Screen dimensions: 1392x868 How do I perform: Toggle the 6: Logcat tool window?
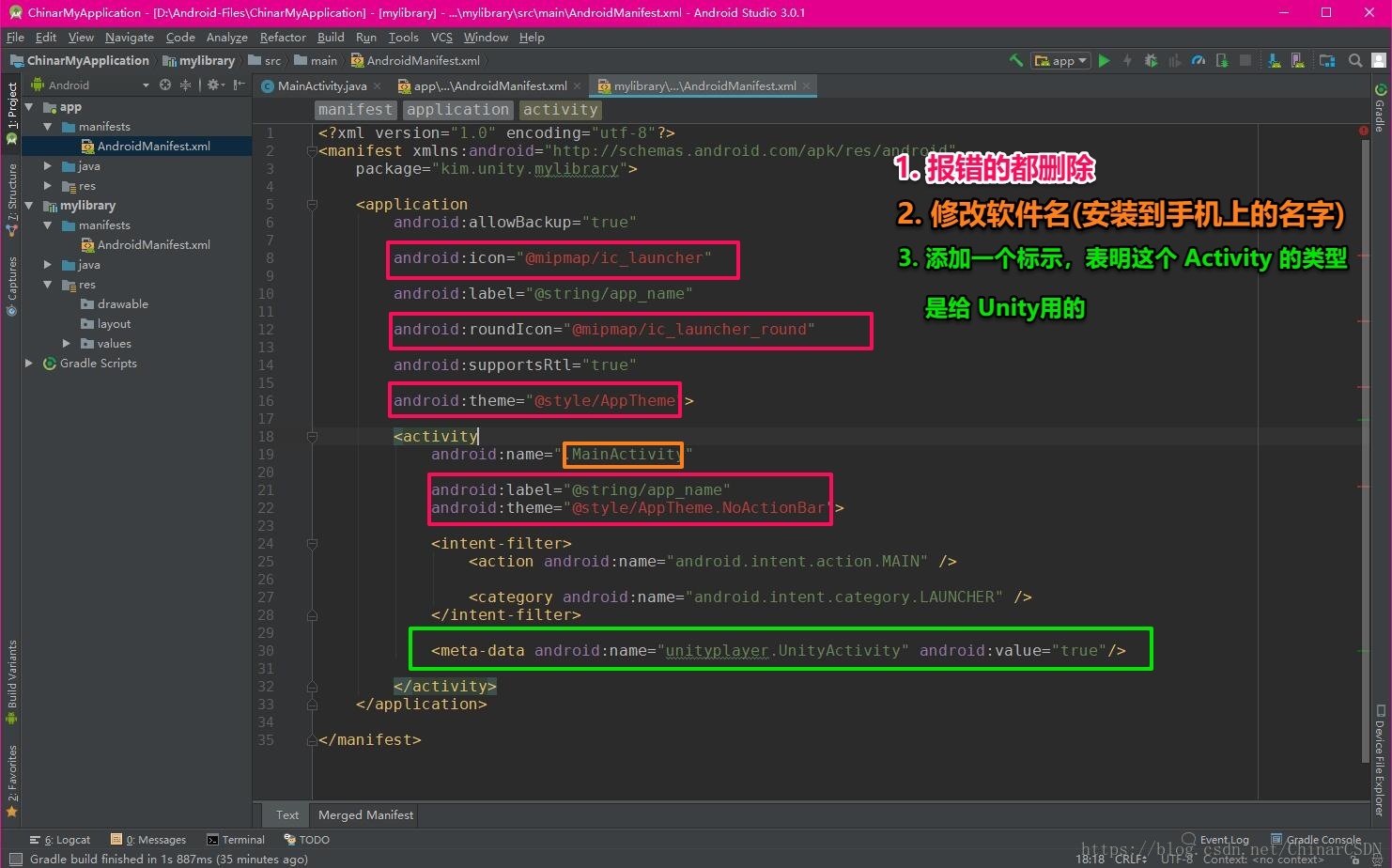(60, 840)
